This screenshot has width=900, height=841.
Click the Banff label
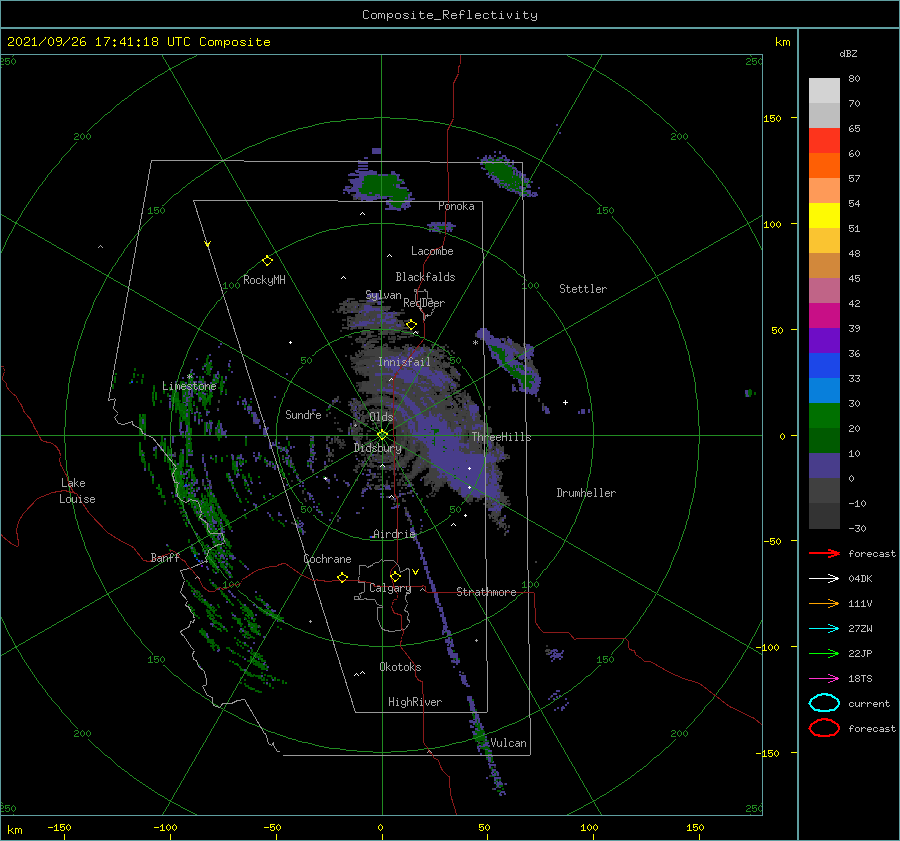tap(165, 557)
